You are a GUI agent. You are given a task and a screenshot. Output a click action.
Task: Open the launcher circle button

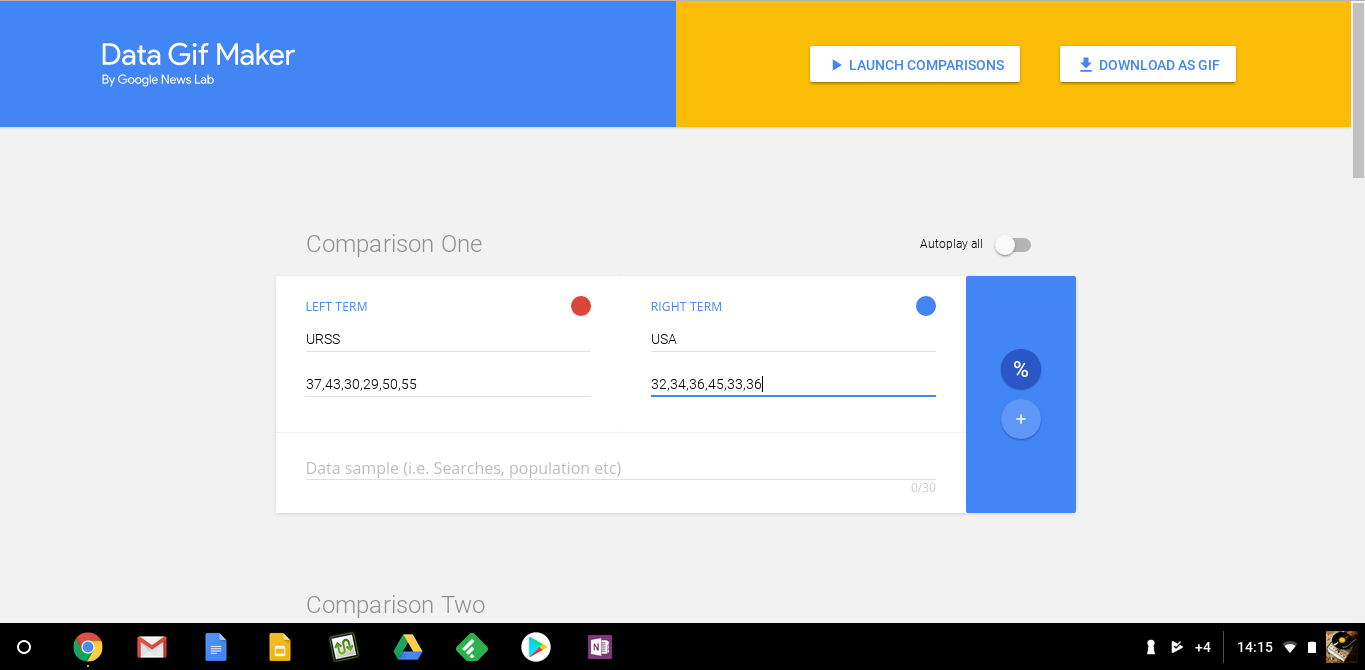coord(24,647)
